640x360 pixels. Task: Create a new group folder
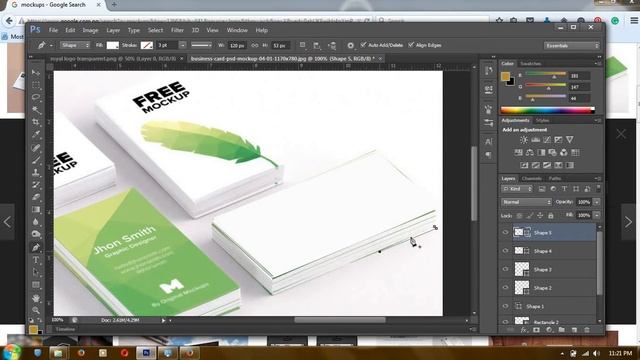[x=562, y=330]
